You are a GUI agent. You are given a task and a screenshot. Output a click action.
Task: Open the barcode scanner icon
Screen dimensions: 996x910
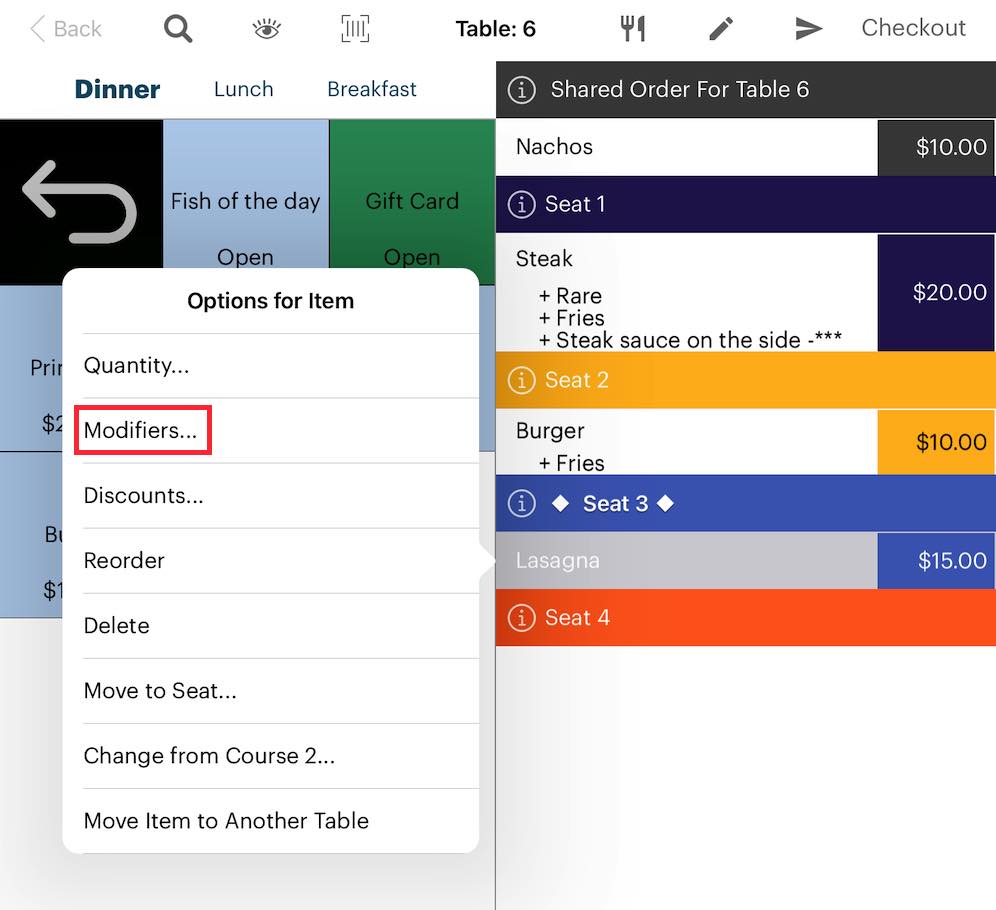pos(355,29)
